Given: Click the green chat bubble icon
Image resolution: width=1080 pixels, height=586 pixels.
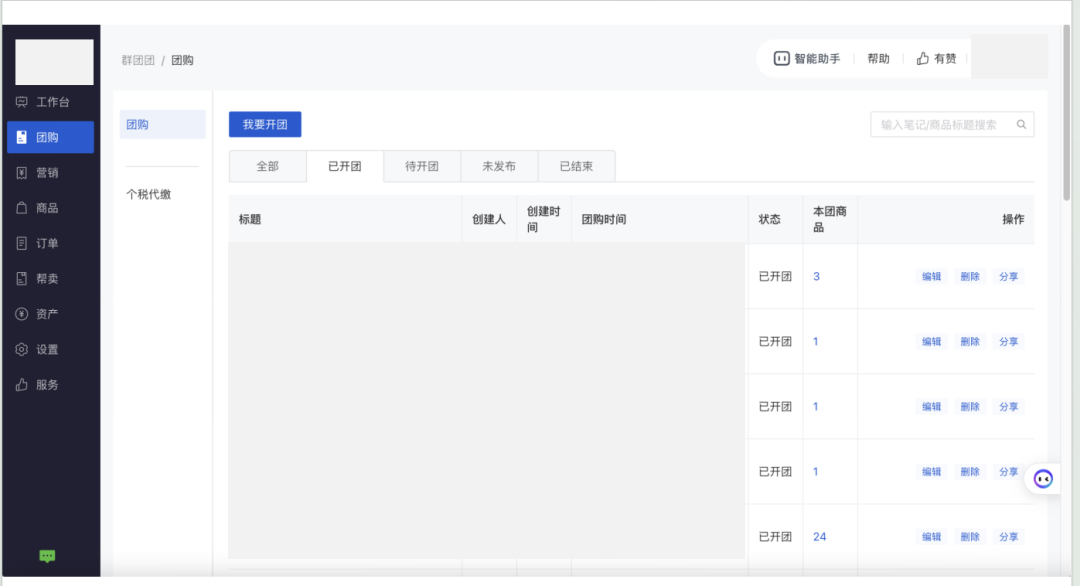Looking at the screenshot, I should [47, 556].
